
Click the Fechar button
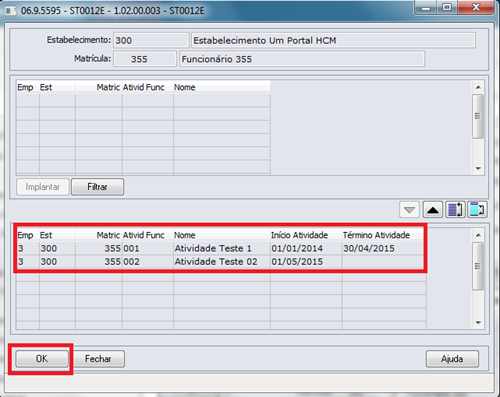pos(98,359)
